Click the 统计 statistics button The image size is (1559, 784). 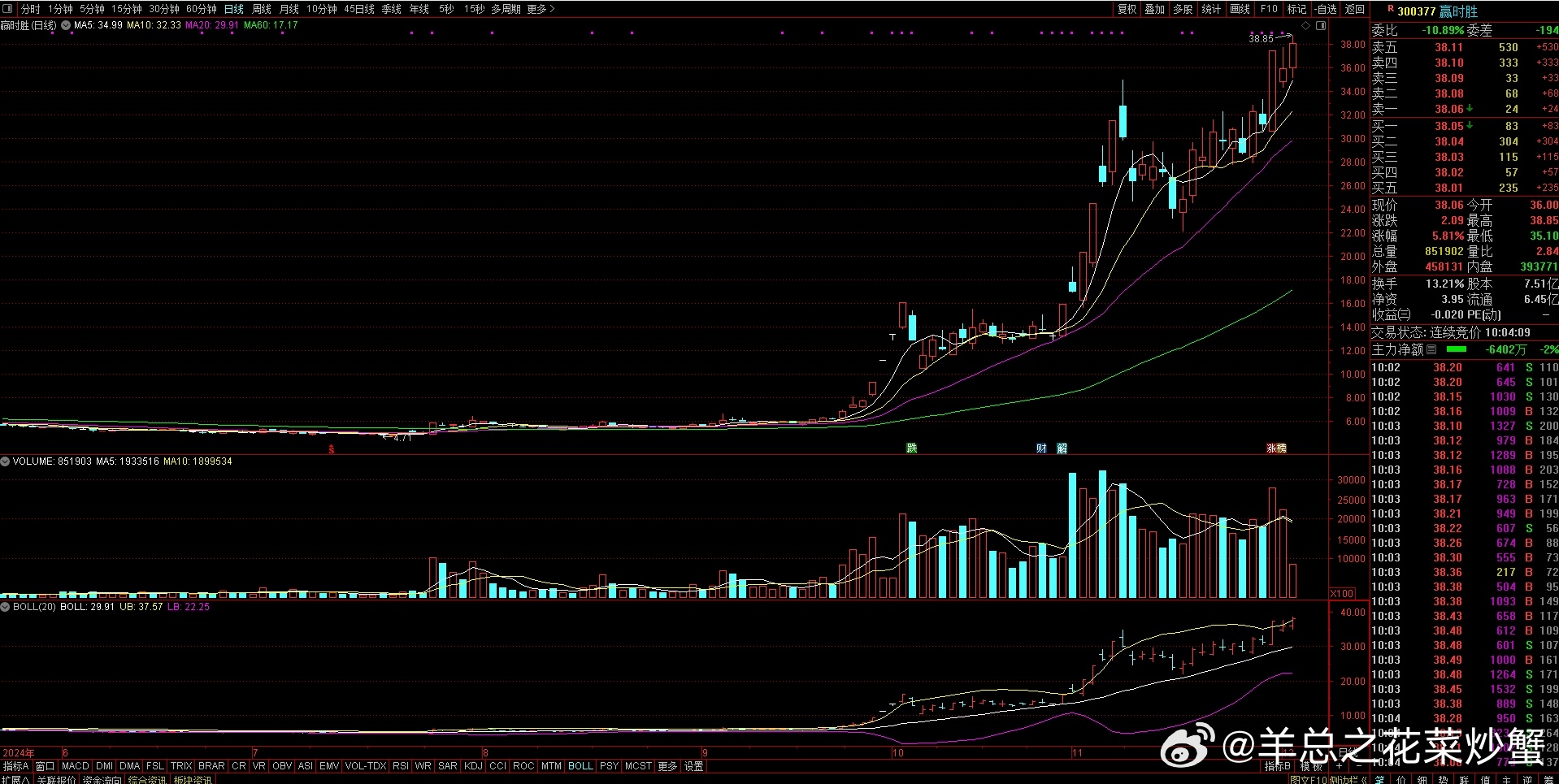[1211, 9]
